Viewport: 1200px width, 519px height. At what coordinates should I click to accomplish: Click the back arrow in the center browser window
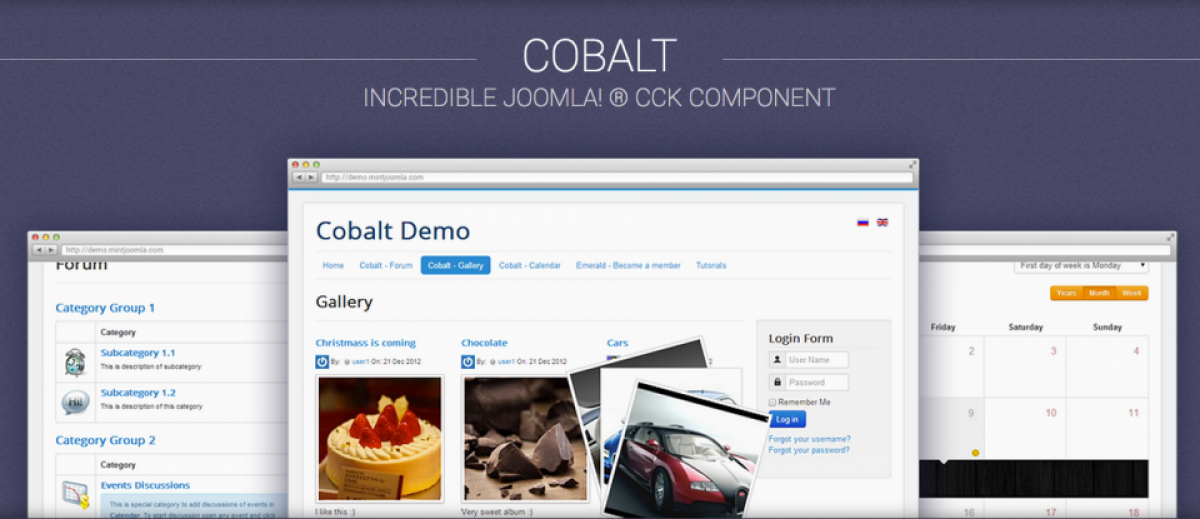[x=298, y=177]
